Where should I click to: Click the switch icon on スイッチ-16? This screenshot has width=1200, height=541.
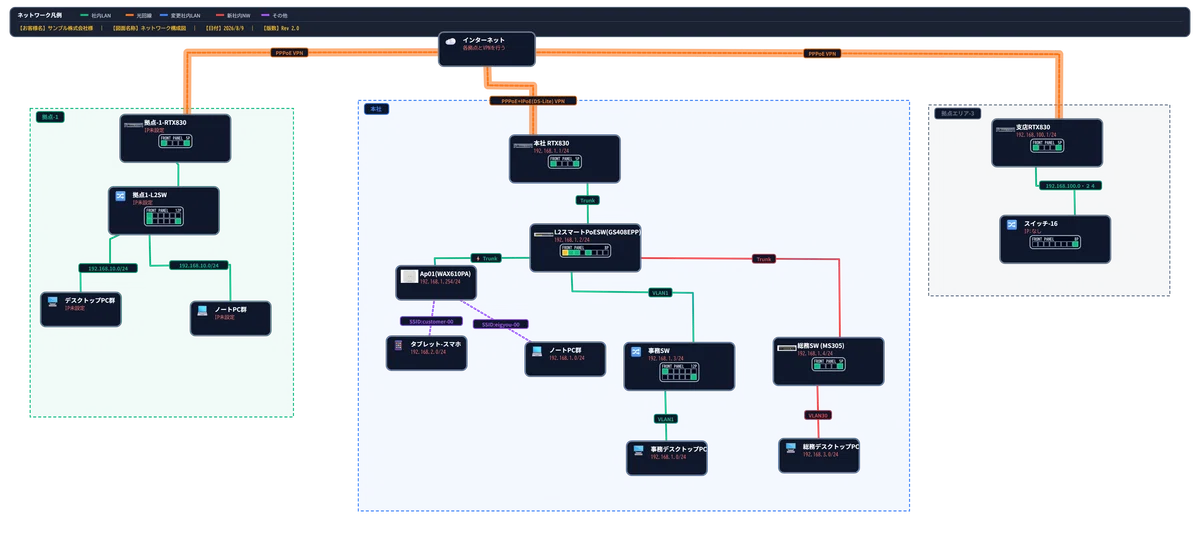coord(1012,225)
